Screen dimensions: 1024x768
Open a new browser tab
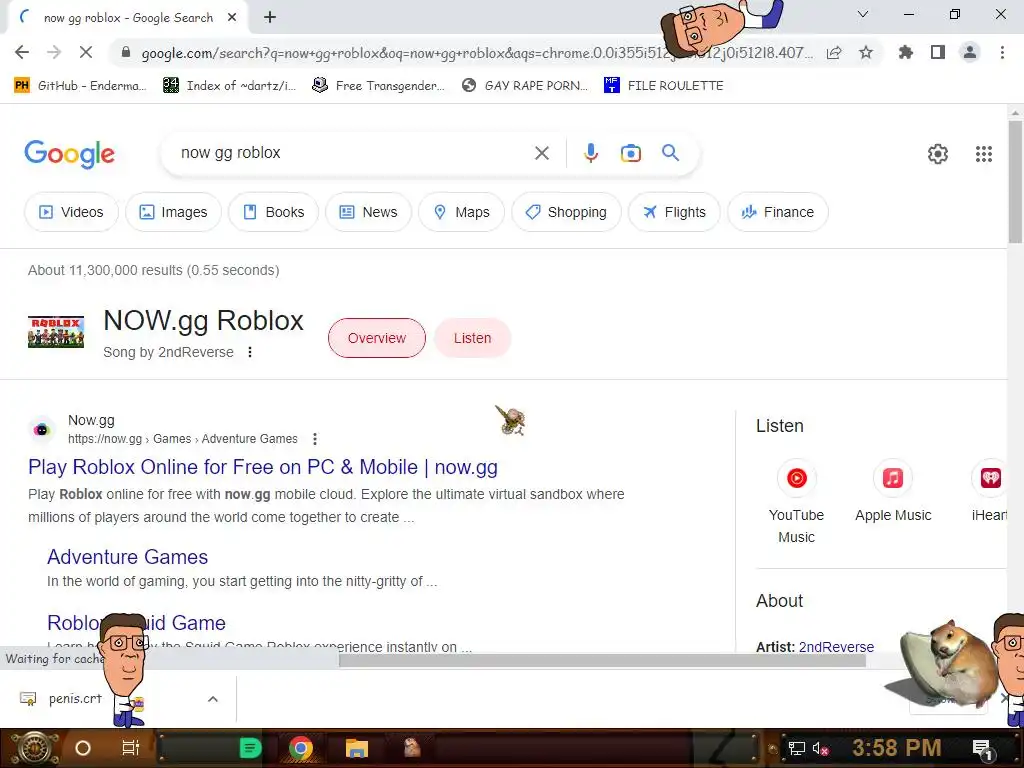[x=270, y=18]
